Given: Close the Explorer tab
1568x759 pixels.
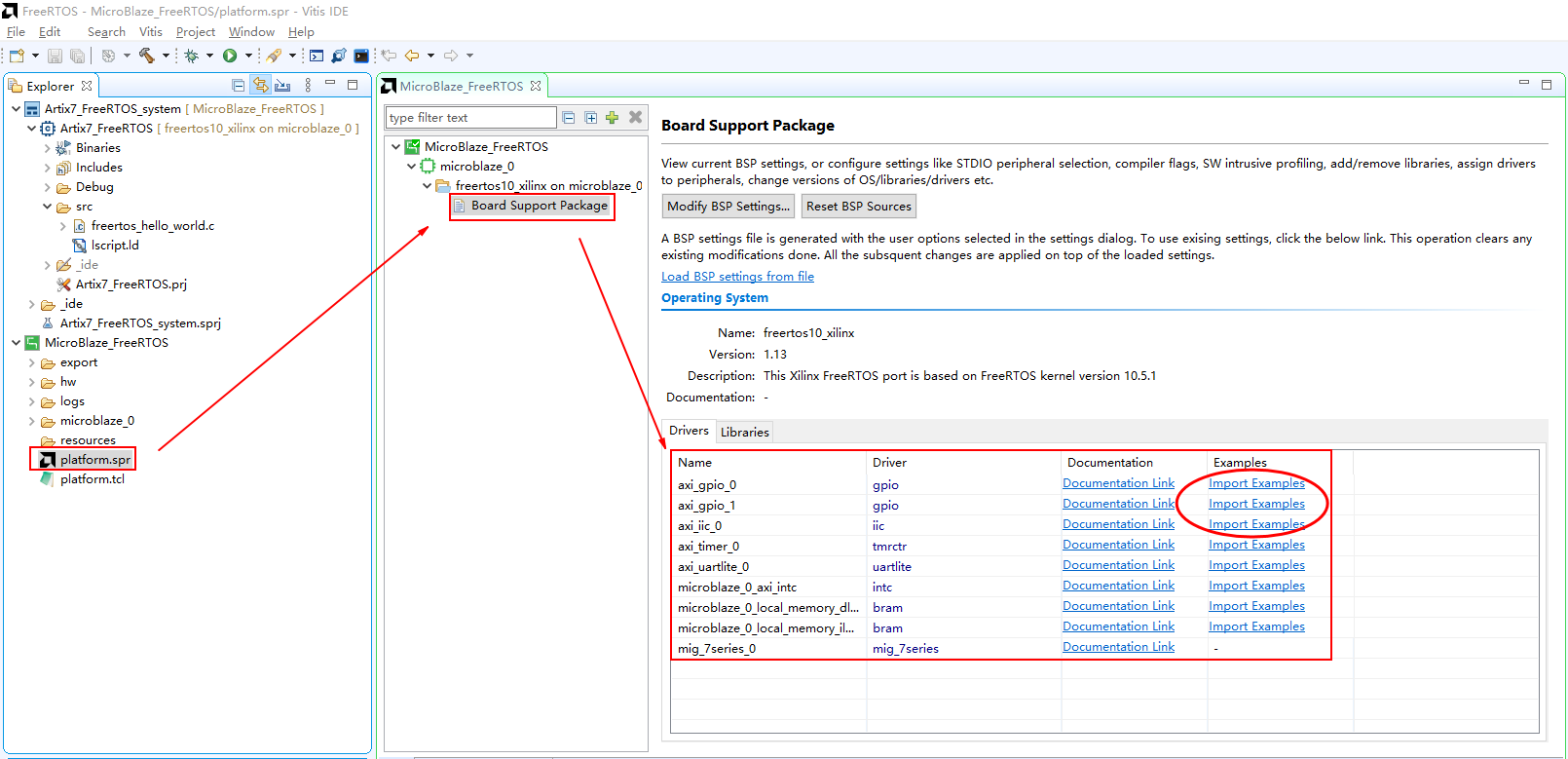Looking at the screenshot, I should pos(87,86).
